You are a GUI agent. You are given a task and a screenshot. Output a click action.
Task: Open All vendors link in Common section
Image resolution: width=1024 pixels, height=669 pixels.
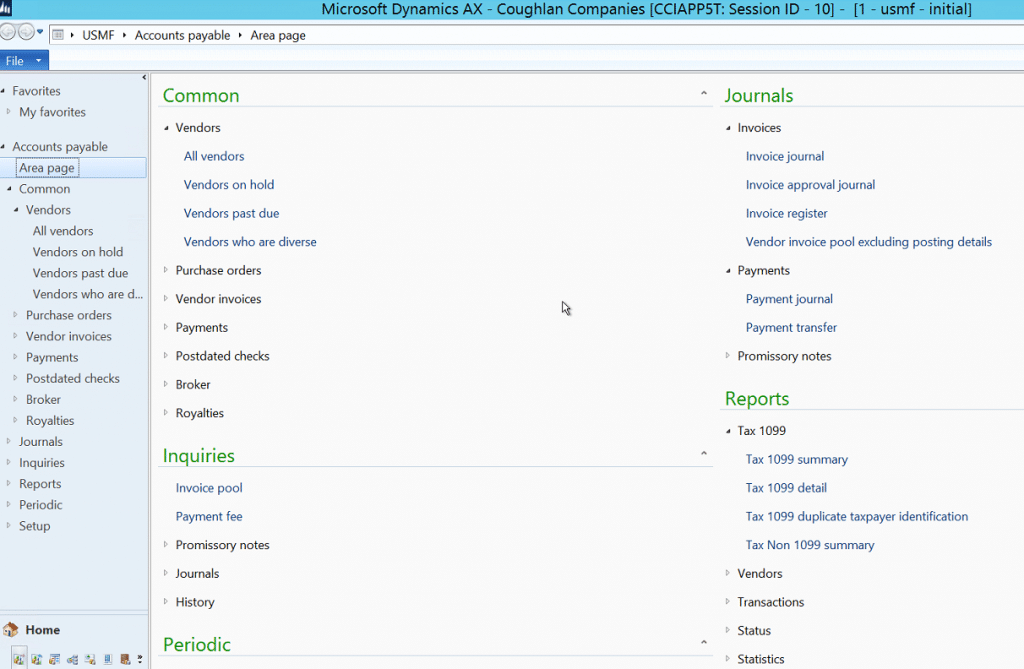coord(214,156)
